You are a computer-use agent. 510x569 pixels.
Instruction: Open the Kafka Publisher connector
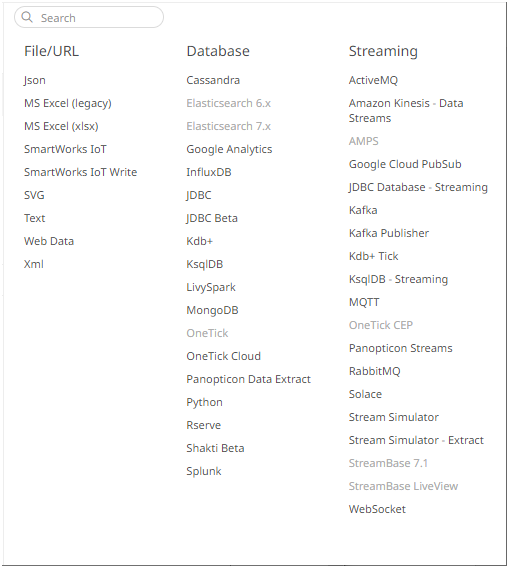(x=389, y=233)
